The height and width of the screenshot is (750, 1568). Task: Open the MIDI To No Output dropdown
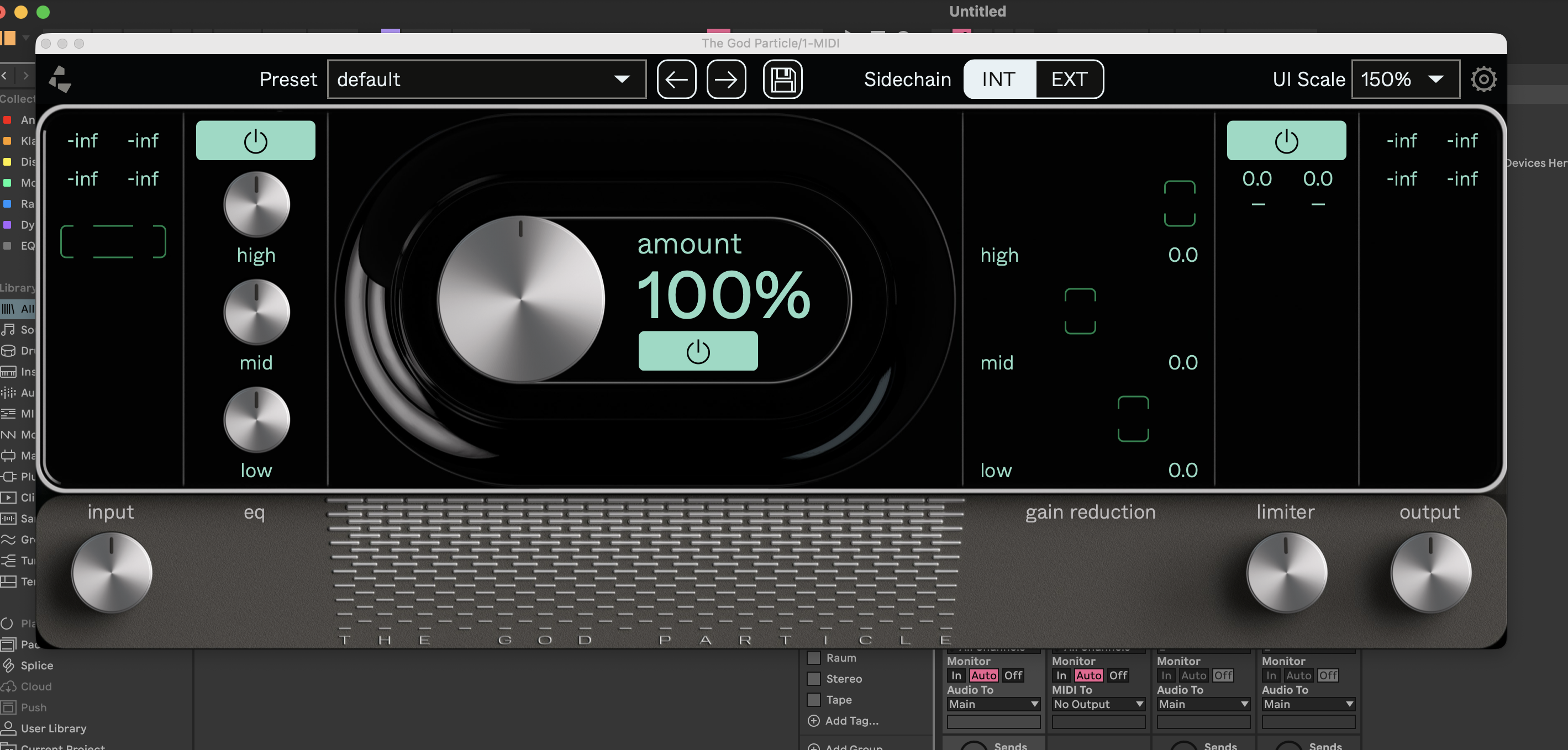coord(1099,704)
